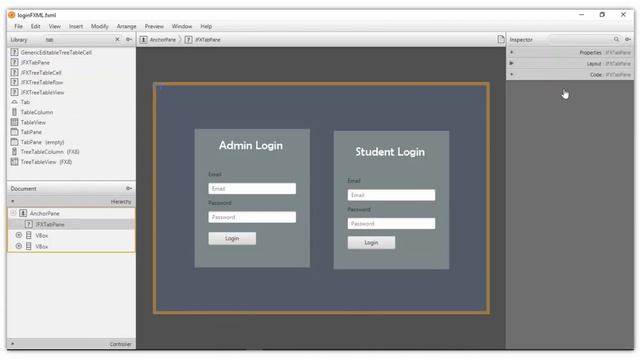Click the TabPane icon in Library

pyautogui.click(x=14, y=132)
